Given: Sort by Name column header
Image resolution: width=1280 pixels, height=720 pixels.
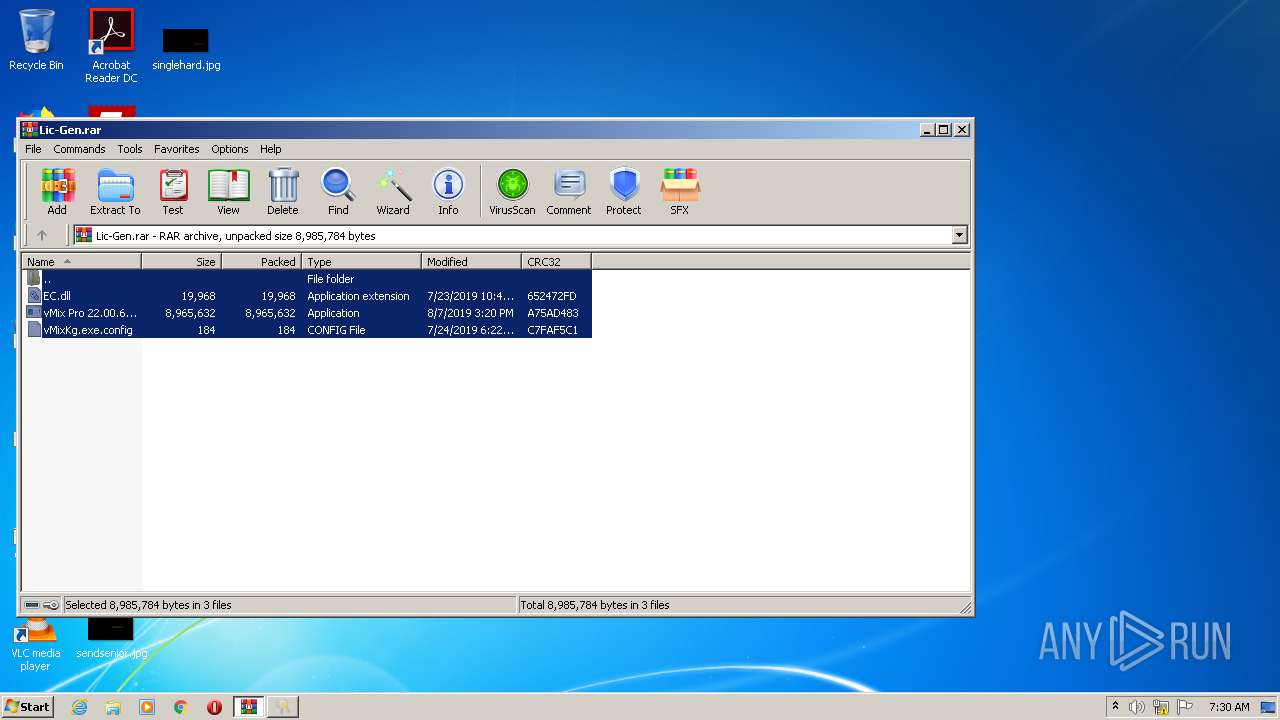Looking at the screenshot, I should pos(81,262).
